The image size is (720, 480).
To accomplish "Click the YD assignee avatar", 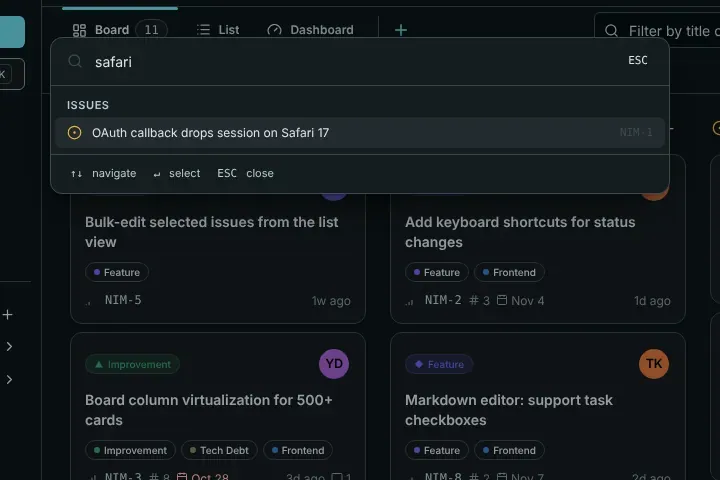I will (334, 364).
